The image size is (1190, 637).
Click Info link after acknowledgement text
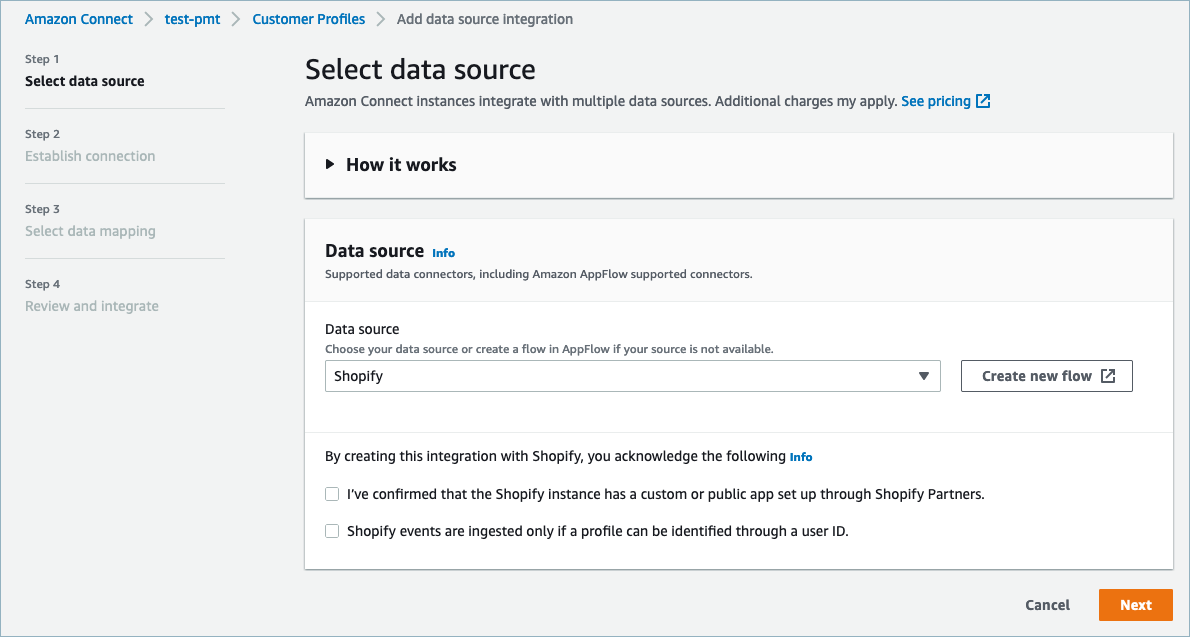coord(801,457)
